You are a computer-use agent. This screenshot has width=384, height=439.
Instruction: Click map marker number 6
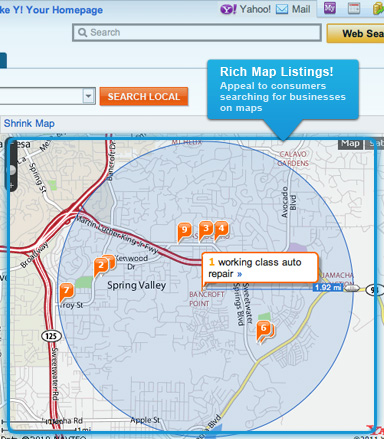264,329
